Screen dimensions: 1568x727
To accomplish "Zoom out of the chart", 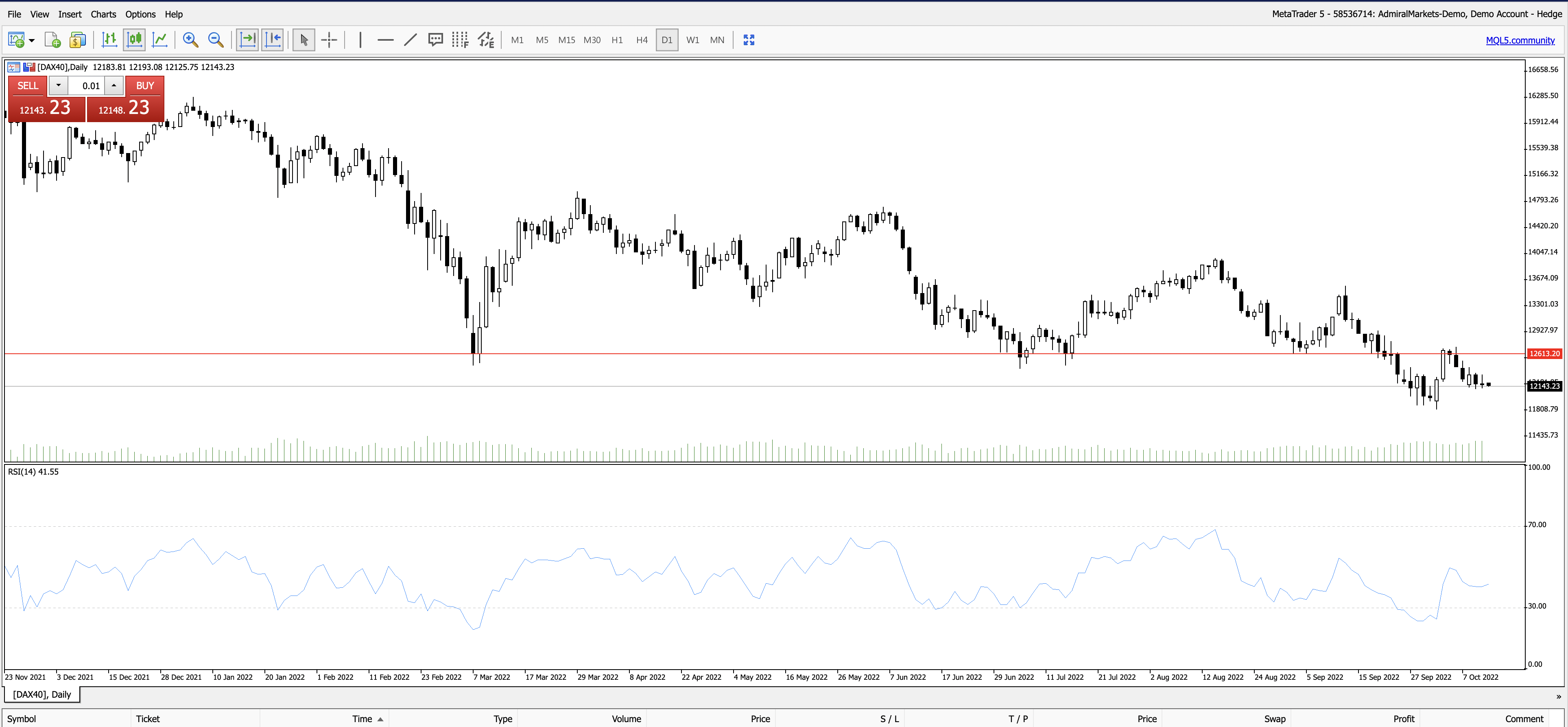I will 216,40.
